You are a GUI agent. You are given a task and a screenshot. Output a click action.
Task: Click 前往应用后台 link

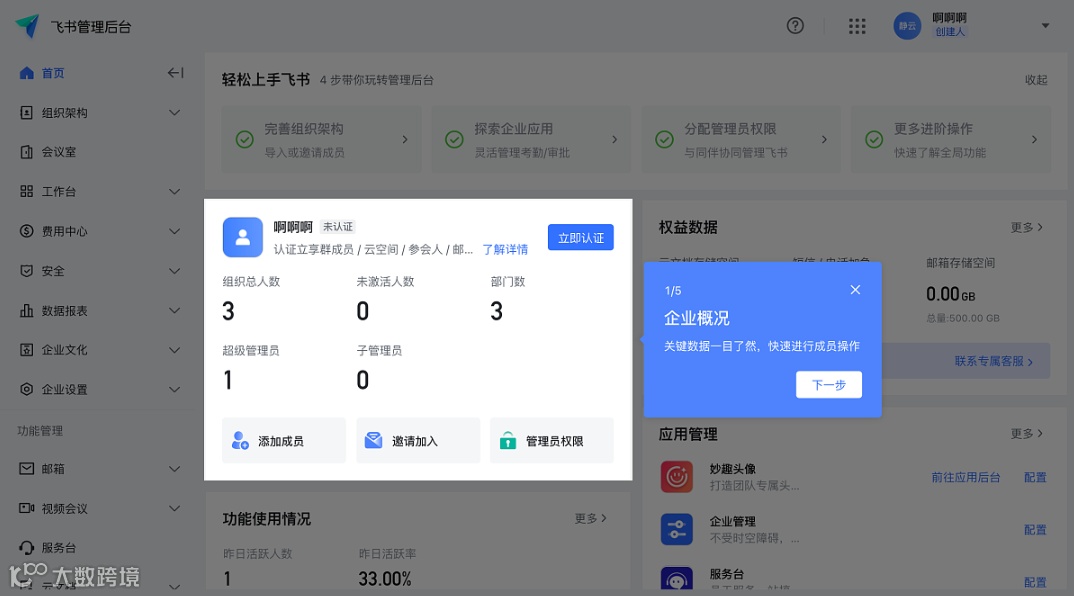(x=965, y=477)
